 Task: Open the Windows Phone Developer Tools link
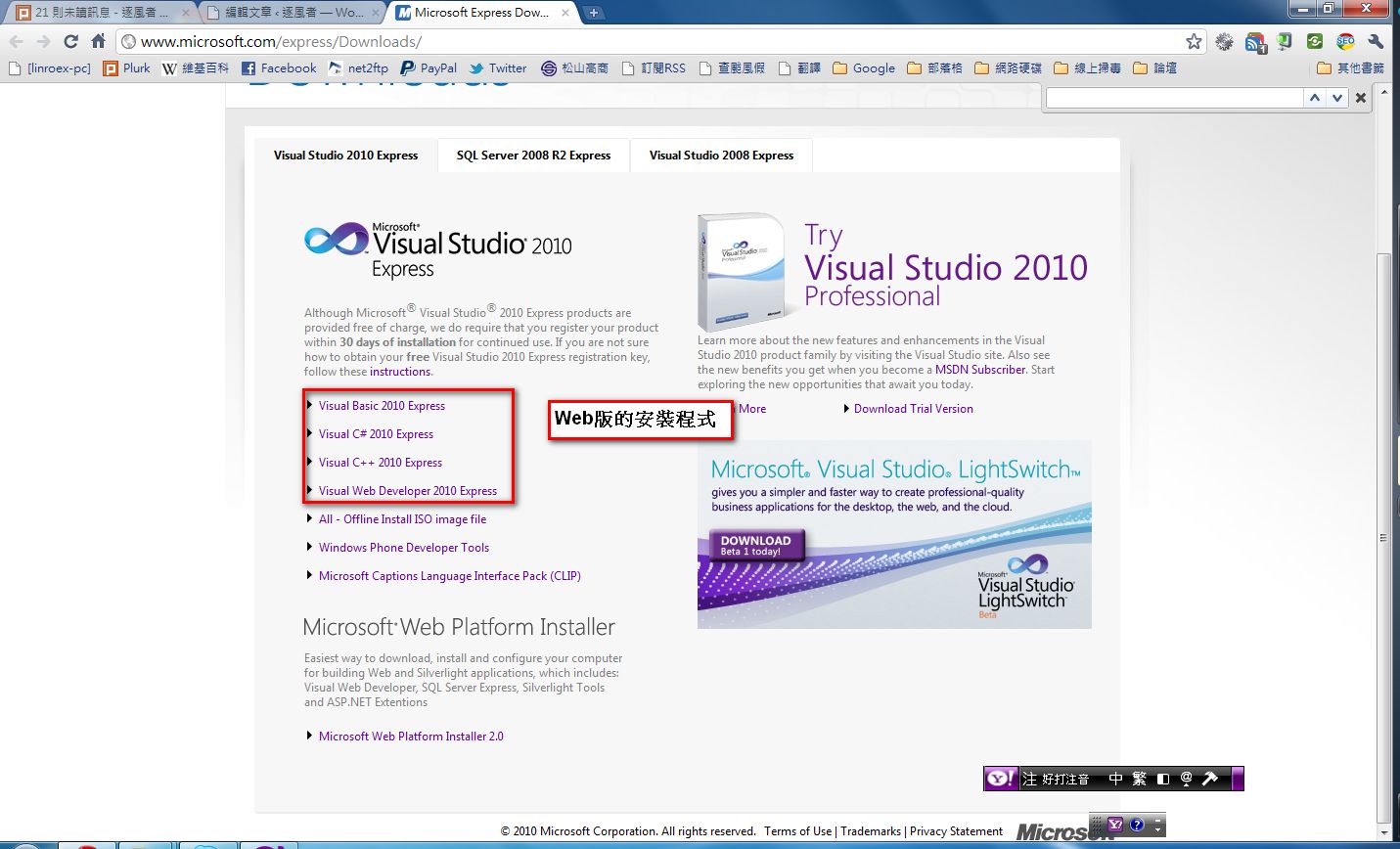(x=404, y=547)
